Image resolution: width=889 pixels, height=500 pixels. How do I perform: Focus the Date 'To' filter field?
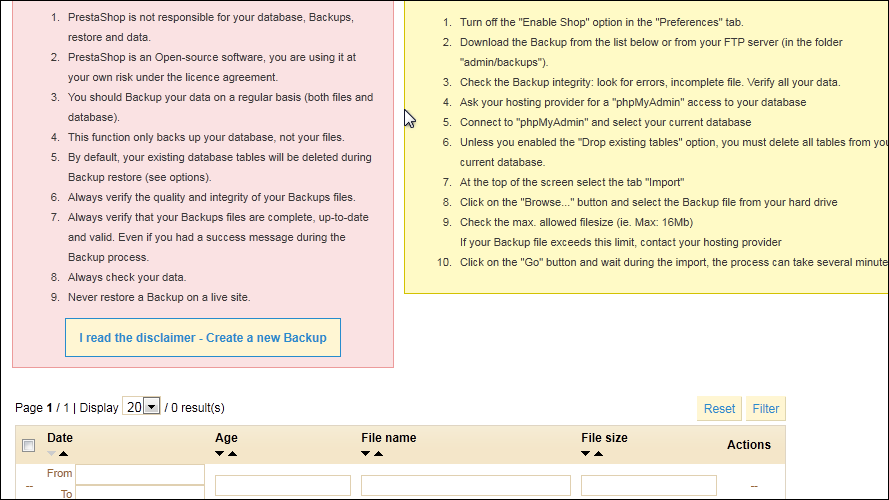point(140,493)
